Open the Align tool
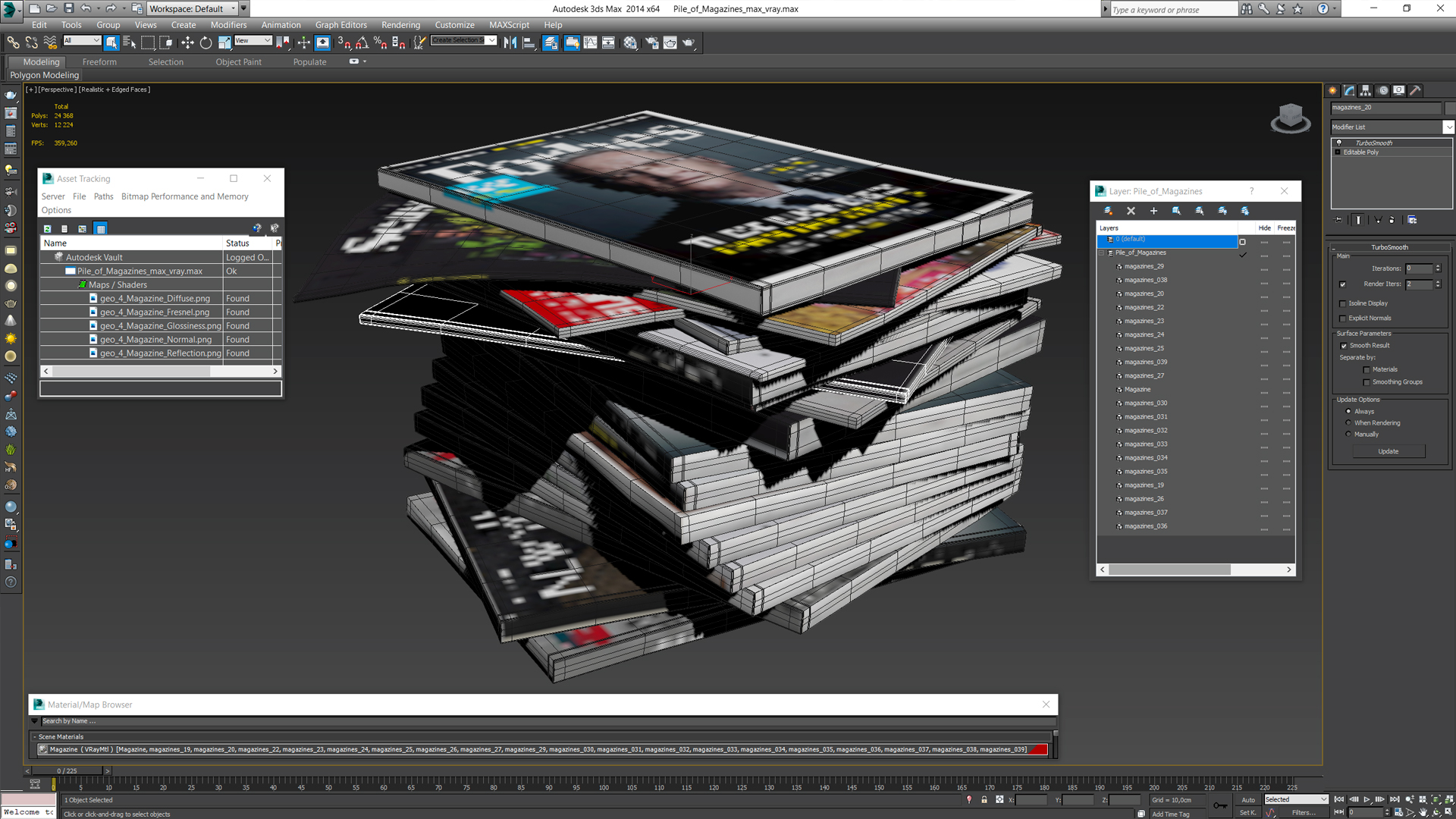The width and height of the screenshot is (1456, 819). point(529,42)
